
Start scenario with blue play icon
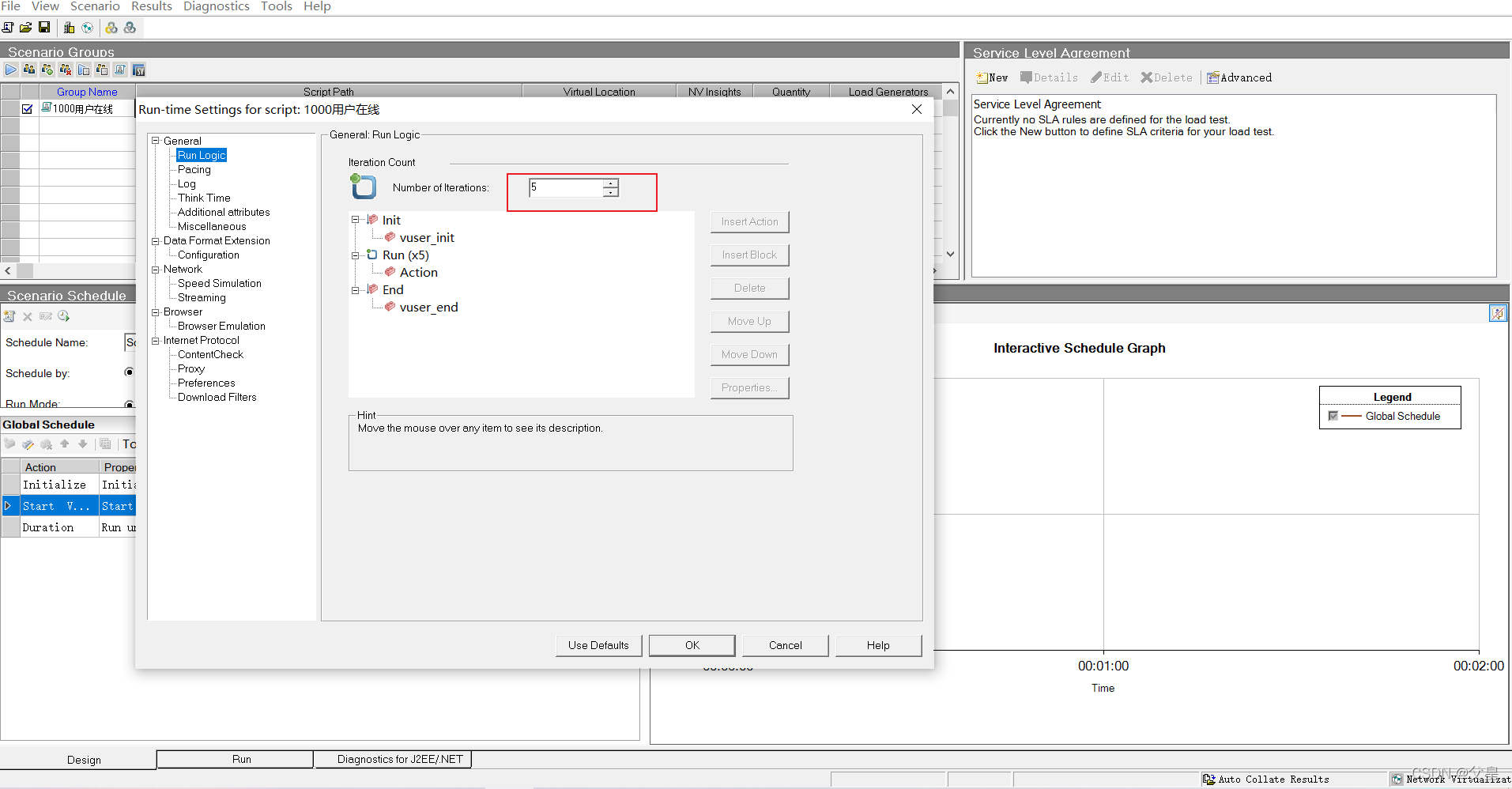pos(11,70)
